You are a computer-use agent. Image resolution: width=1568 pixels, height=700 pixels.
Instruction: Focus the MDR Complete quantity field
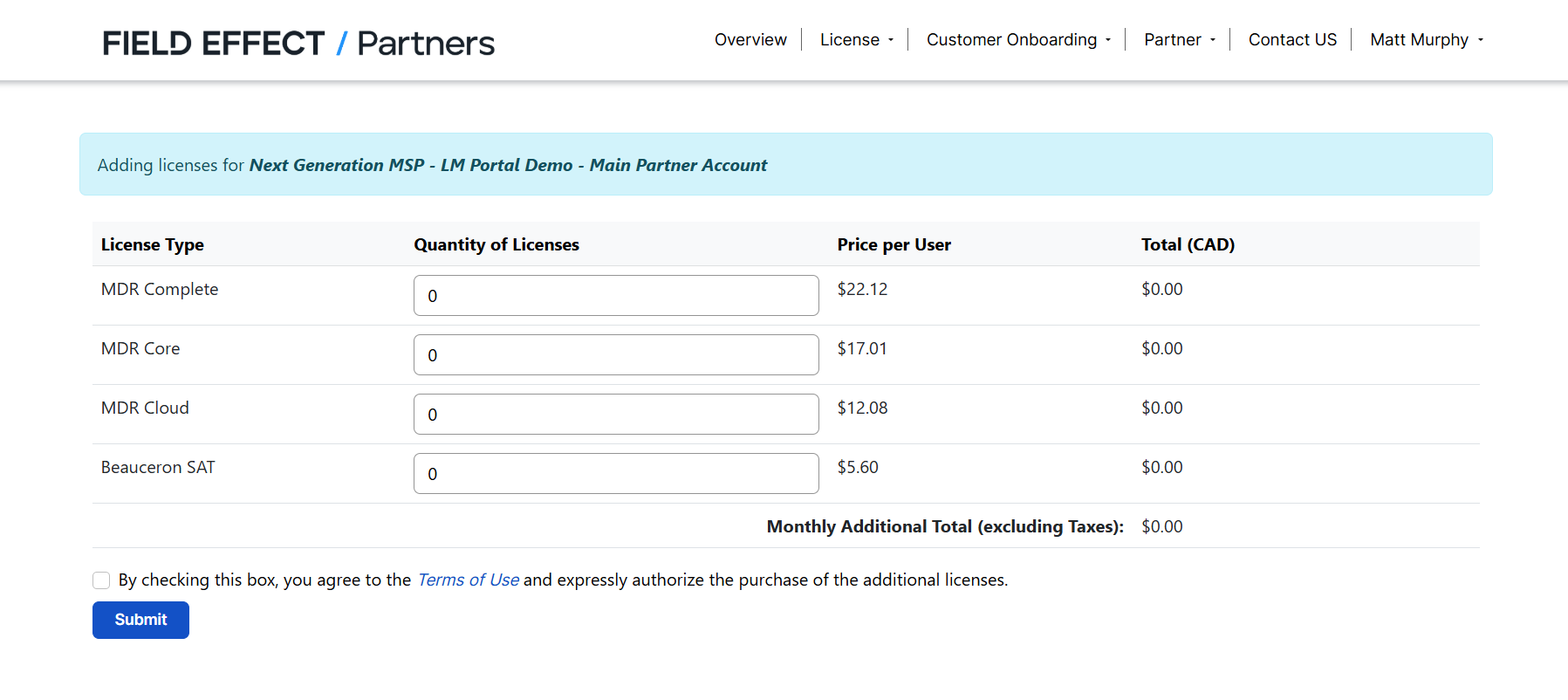coord(616,296)
